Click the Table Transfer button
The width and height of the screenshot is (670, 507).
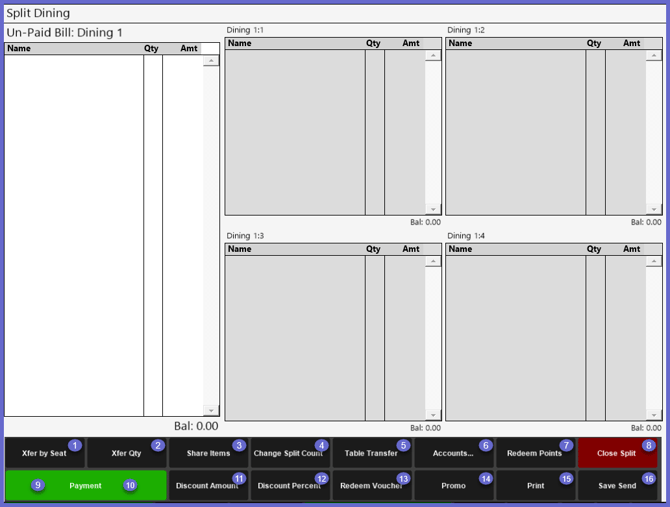[371, 453]
